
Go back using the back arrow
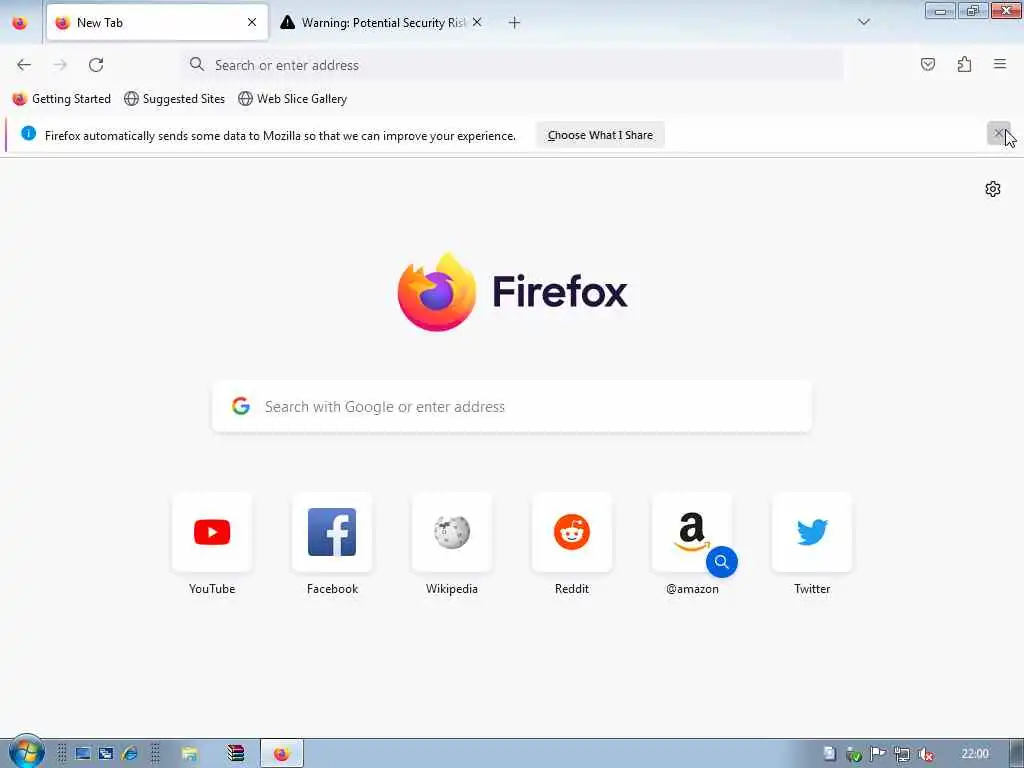24,65
